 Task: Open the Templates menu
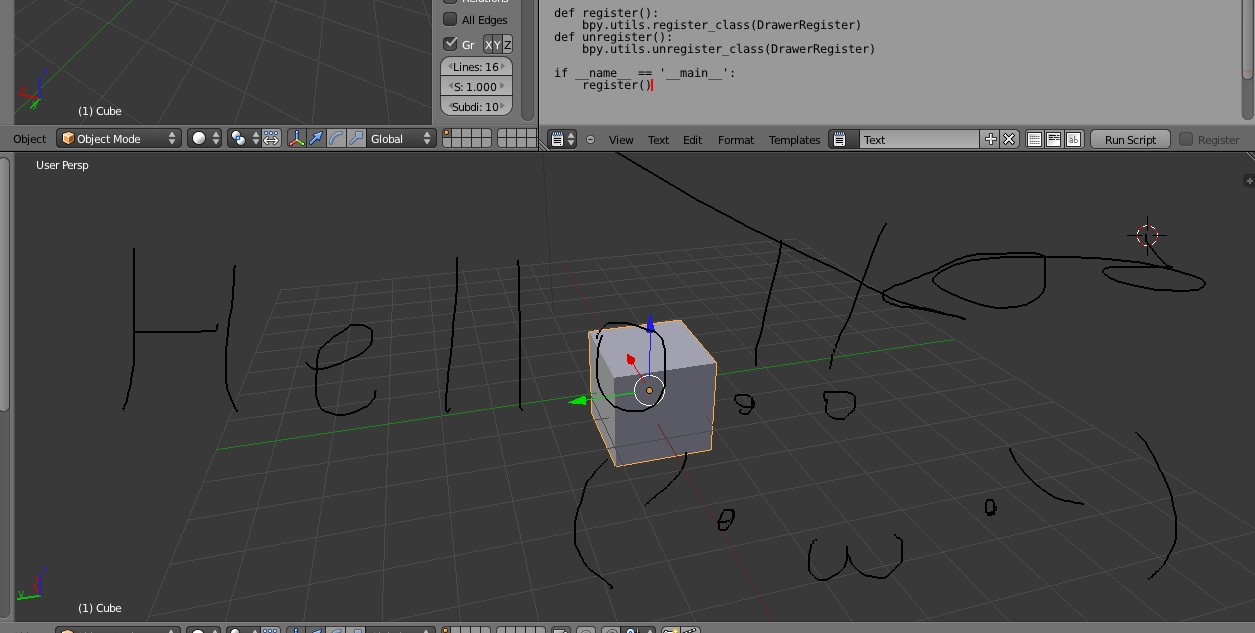click(794, 140)
